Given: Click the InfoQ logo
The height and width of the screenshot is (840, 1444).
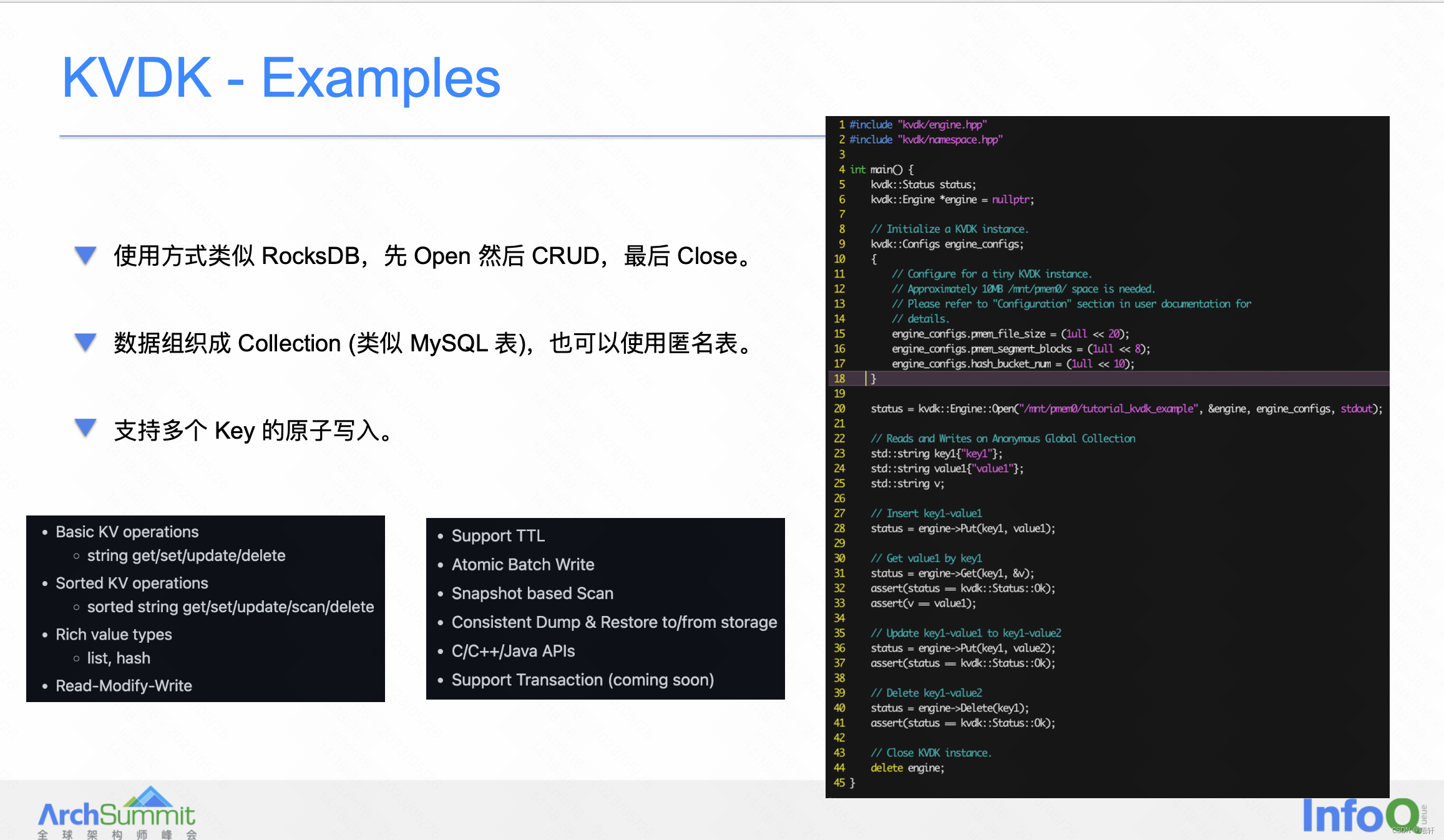Looking at the screenshot, I should 1363,815.
